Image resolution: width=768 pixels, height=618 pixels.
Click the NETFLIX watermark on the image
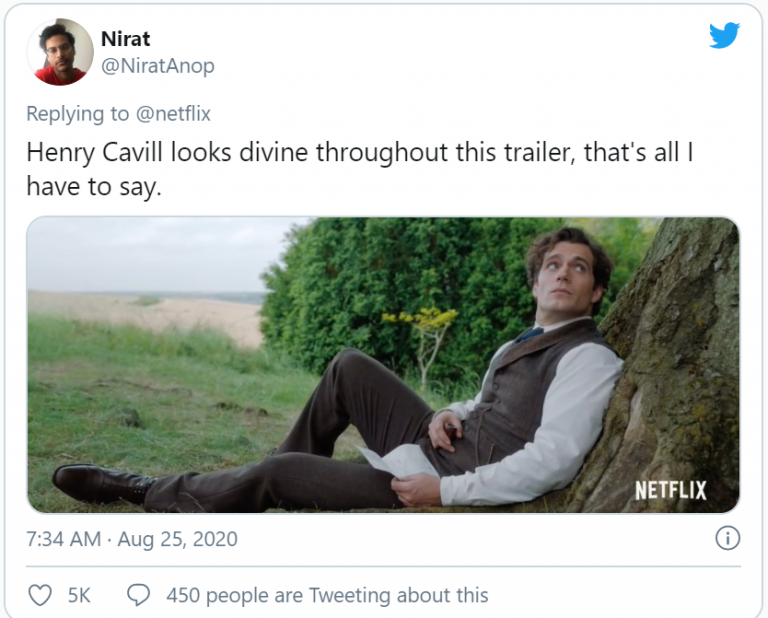coord(670,490)
